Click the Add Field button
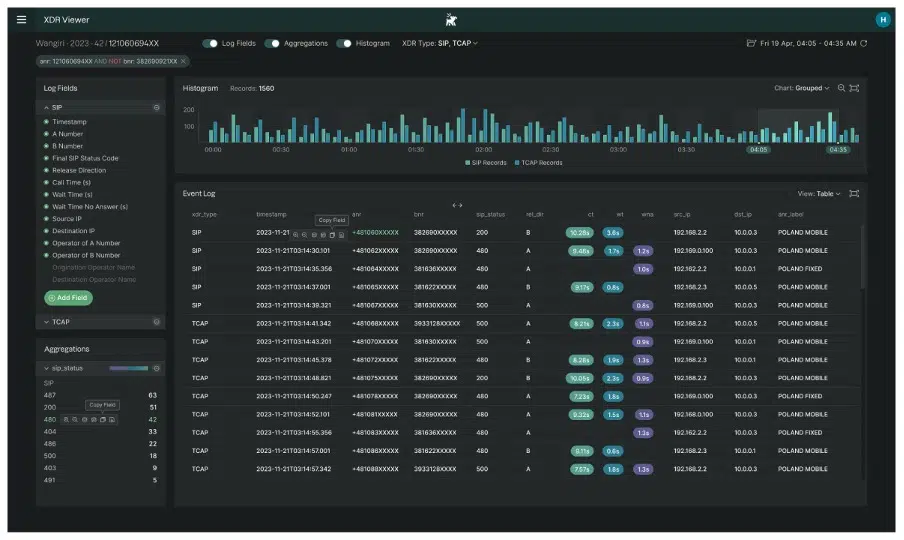 69,298
